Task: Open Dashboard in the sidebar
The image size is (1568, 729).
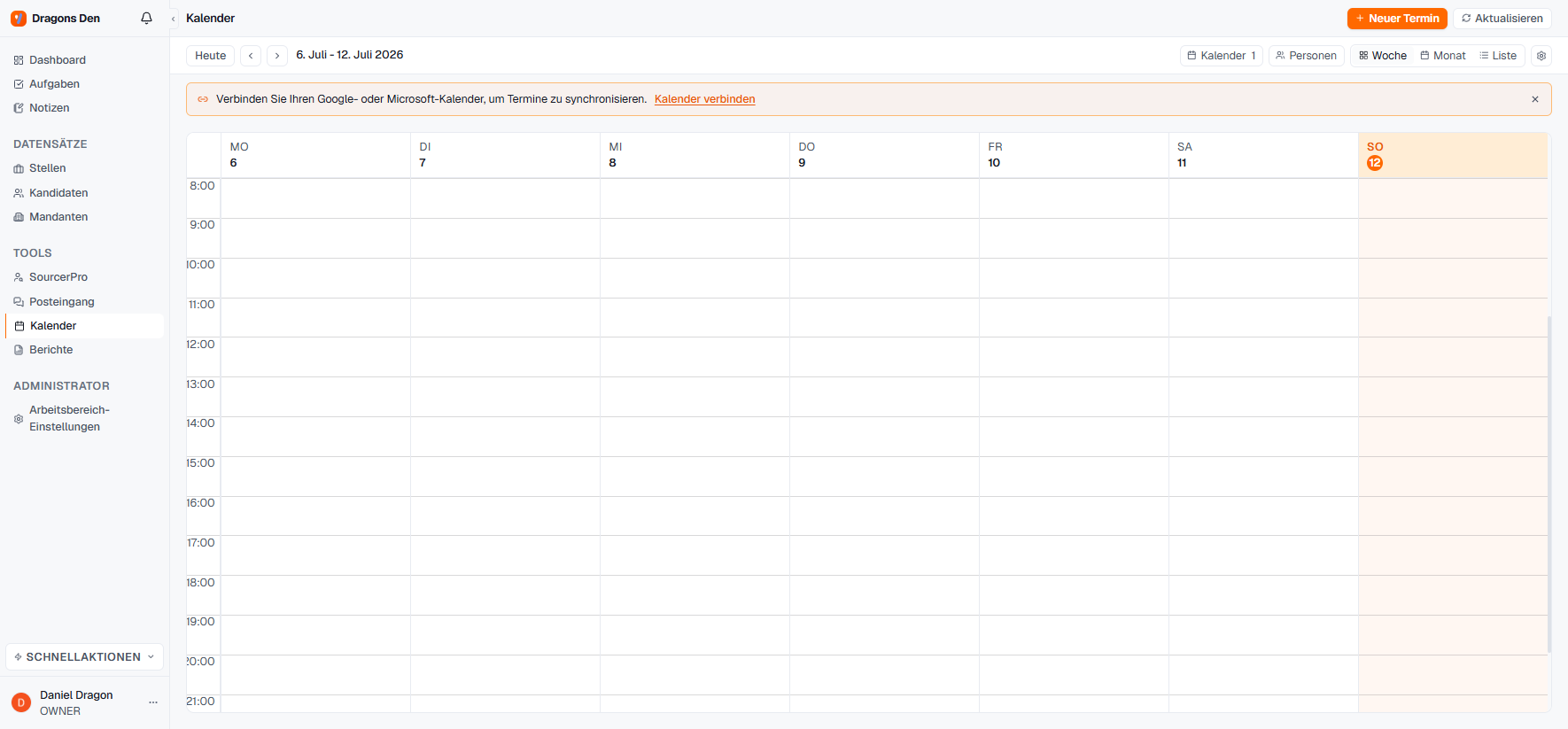Action: (x=85, y=60)
